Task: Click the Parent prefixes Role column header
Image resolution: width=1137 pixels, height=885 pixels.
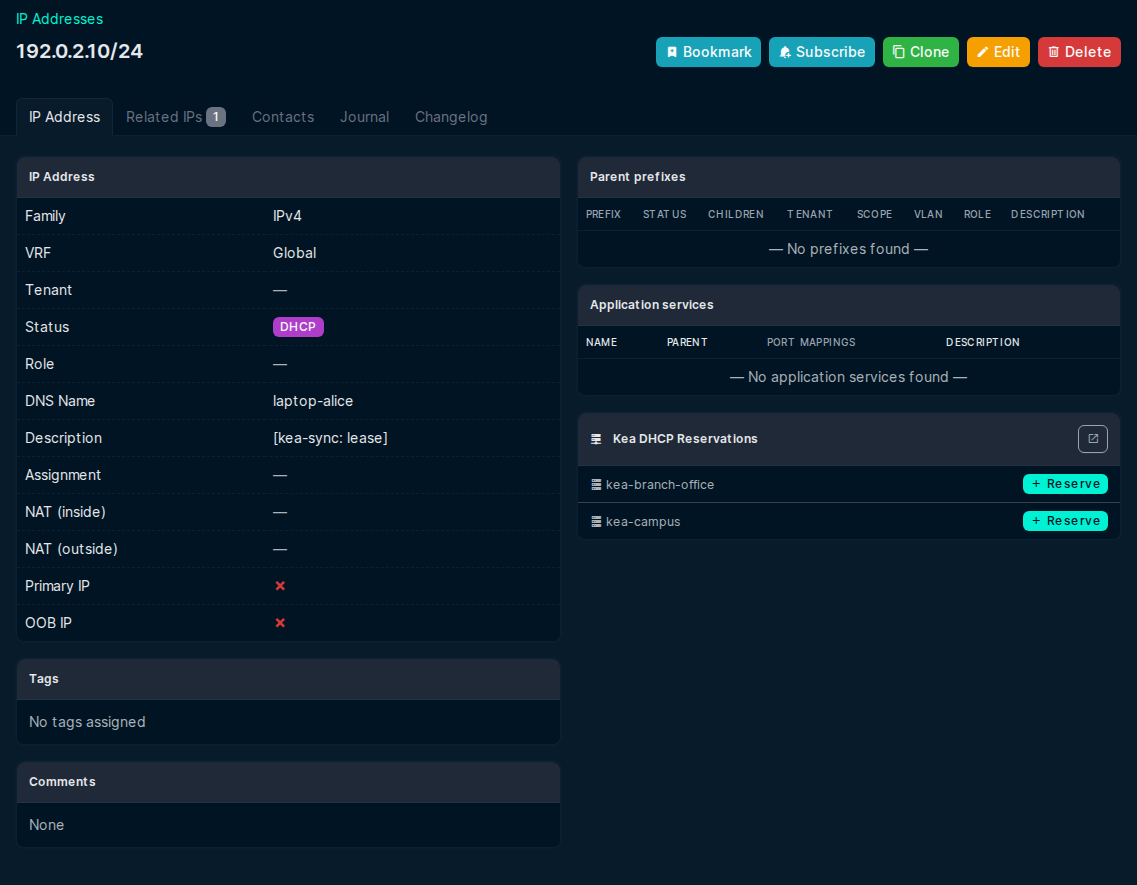Action: 977,215
